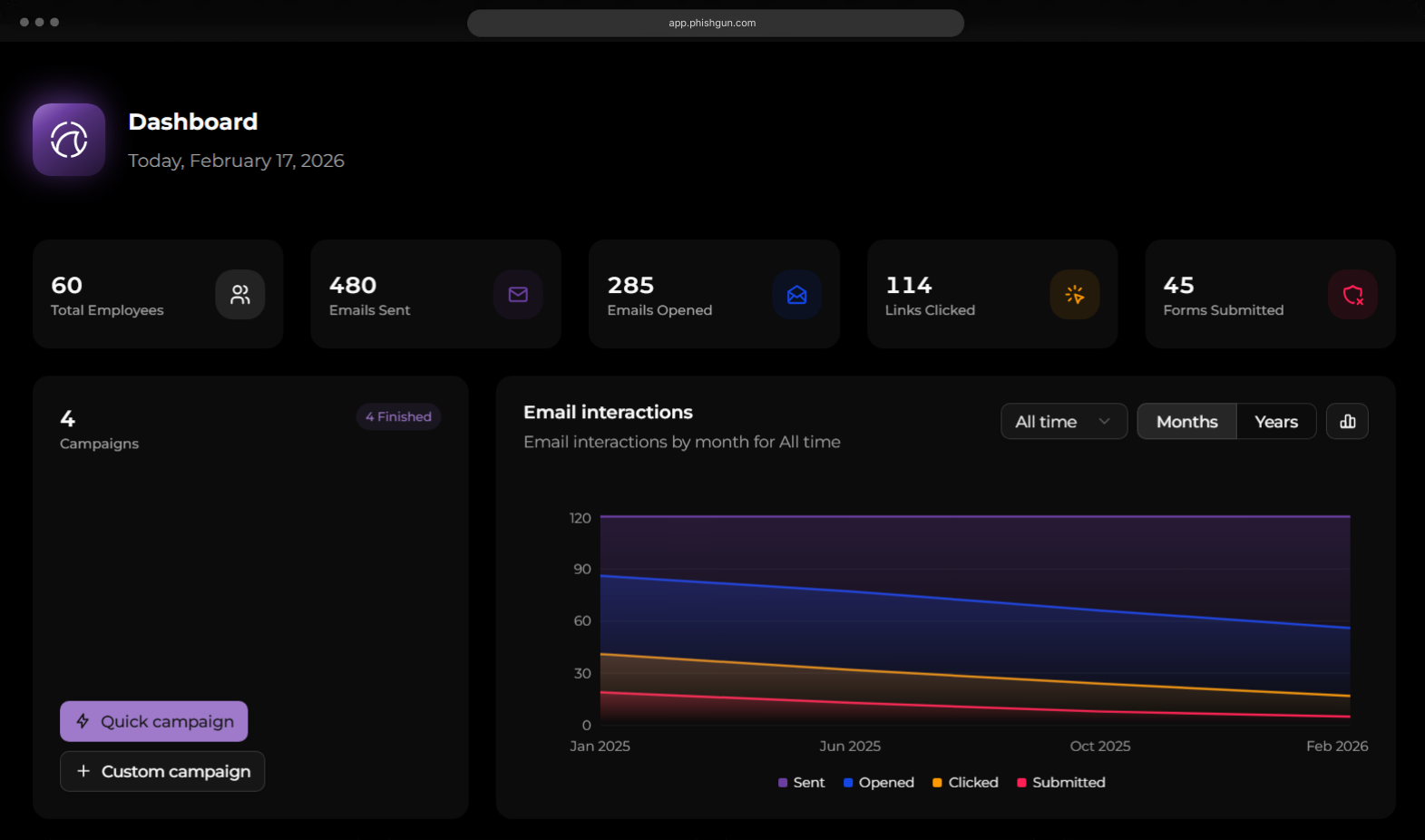Toggle Clicked series in chart legend
Viewport: 1425px width, 840px height.
[965, 782]
